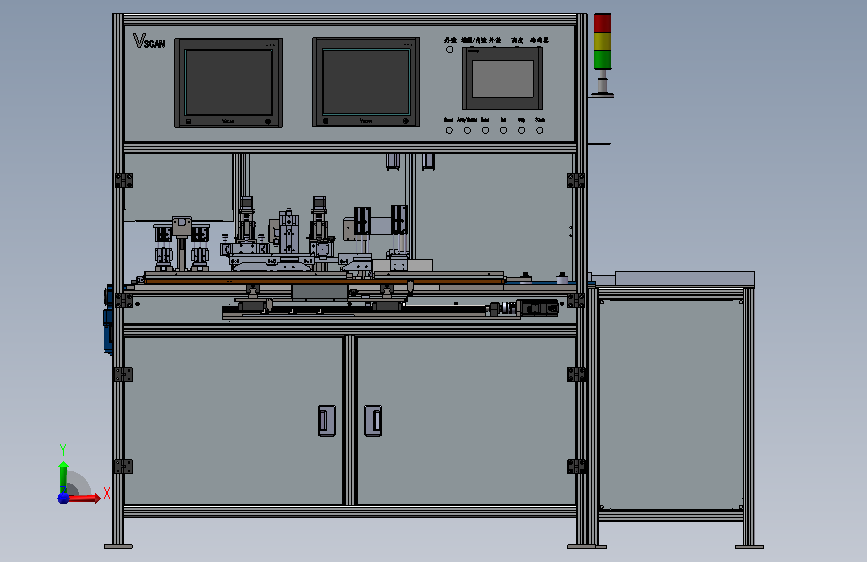Select the blue component on the frame's left side
Image resolution: width=867 pixels, height=562 pixels.
click(108, 319)
